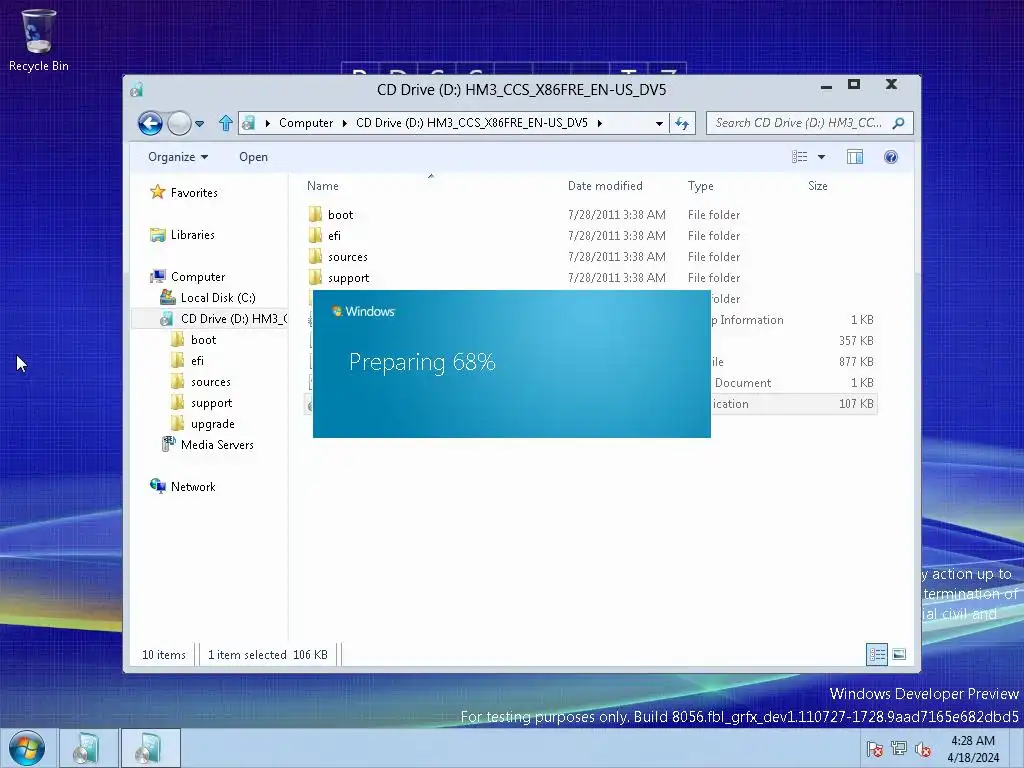The width and height of the screenshot is (1024, 768).
Task: Sort by the Type column header
Action: click(x=700, y=186)
